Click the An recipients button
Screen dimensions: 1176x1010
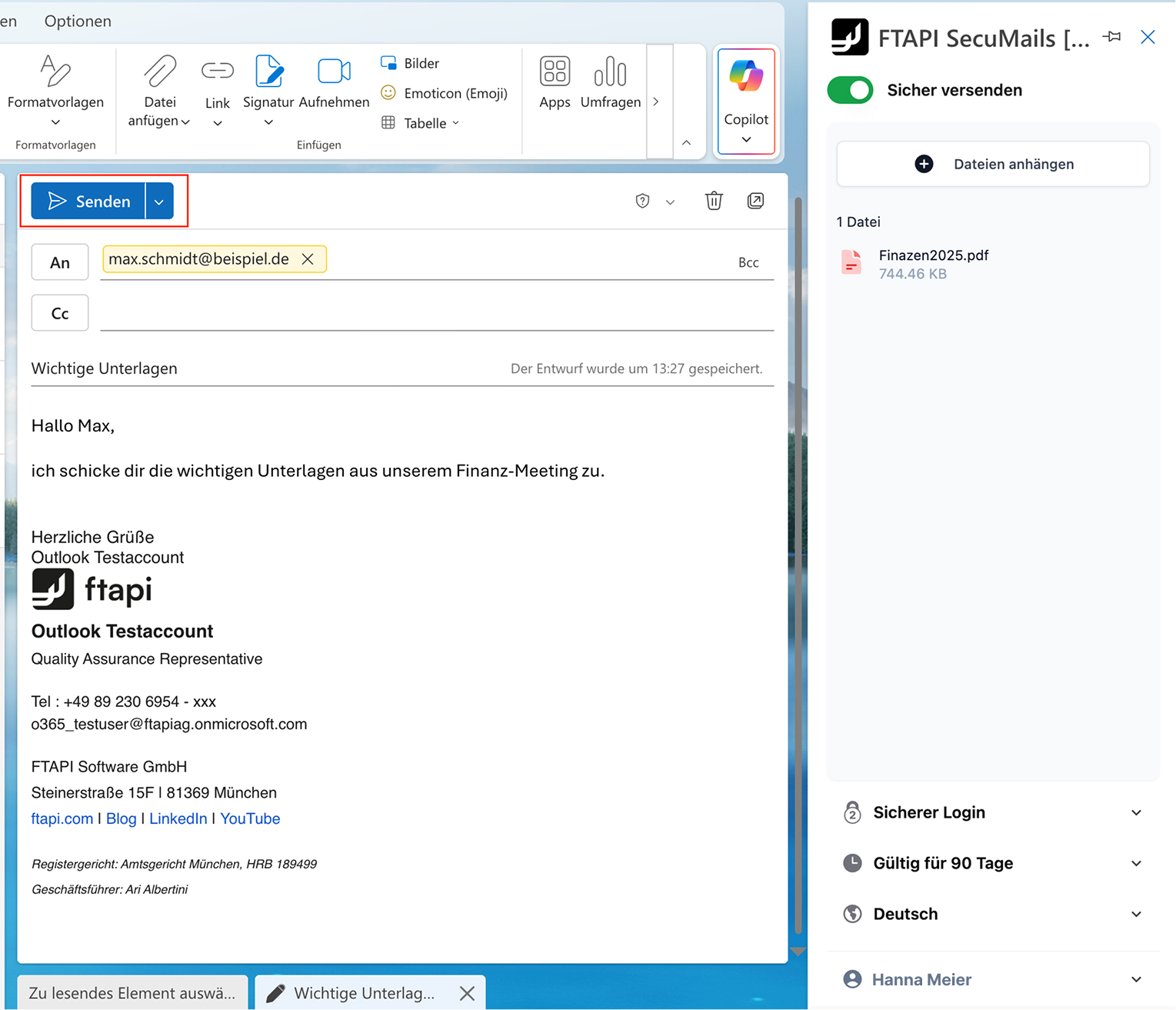point(60,262)
